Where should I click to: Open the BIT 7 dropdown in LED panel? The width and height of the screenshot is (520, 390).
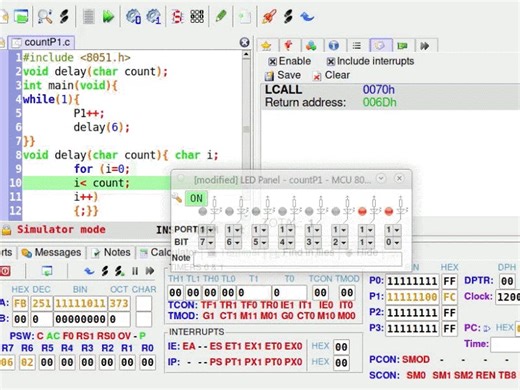pyautogui.click(x=207, y=242)
